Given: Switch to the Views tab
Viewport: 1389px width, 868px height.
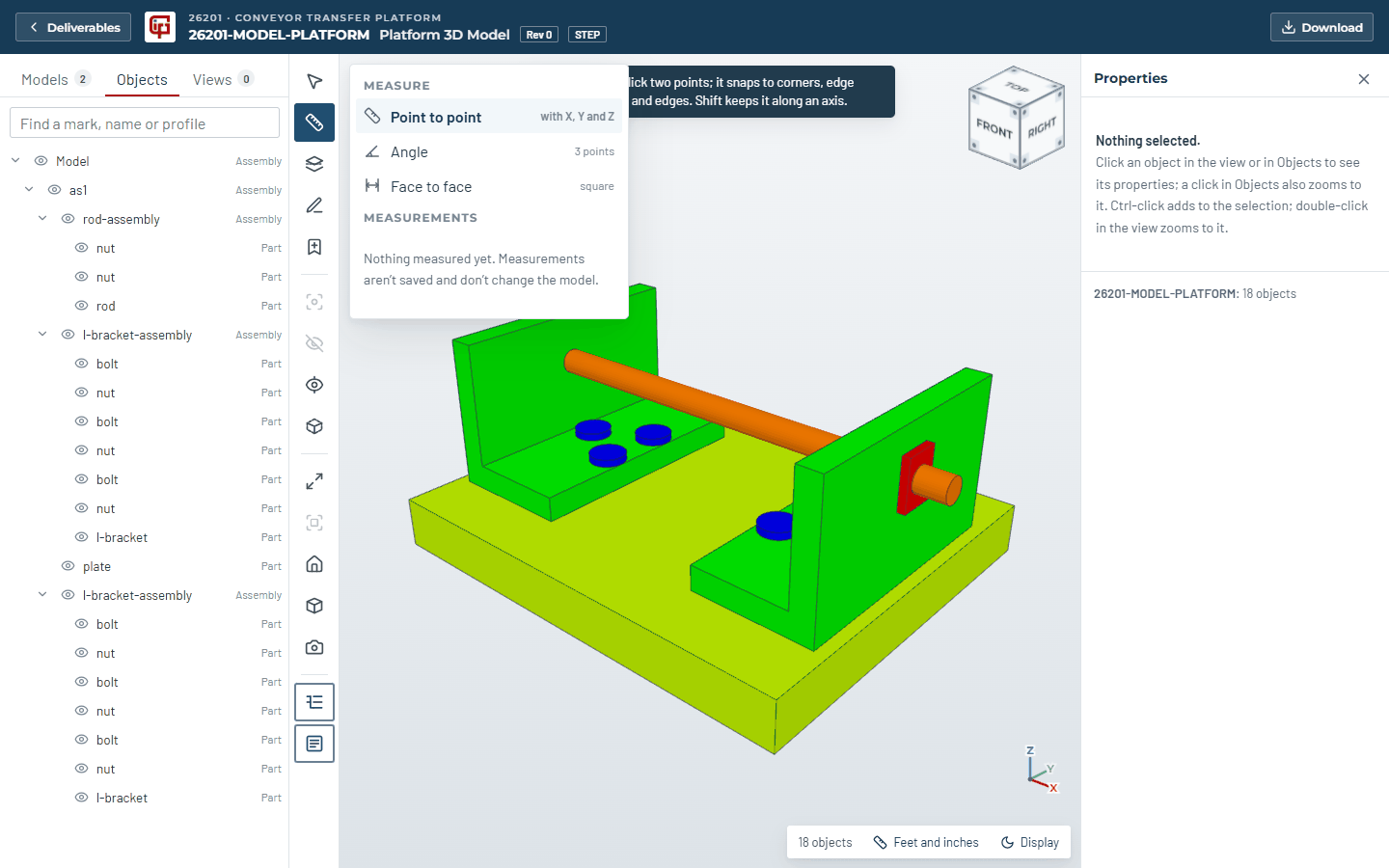Looking at the screenshot, I should [223, 79].
